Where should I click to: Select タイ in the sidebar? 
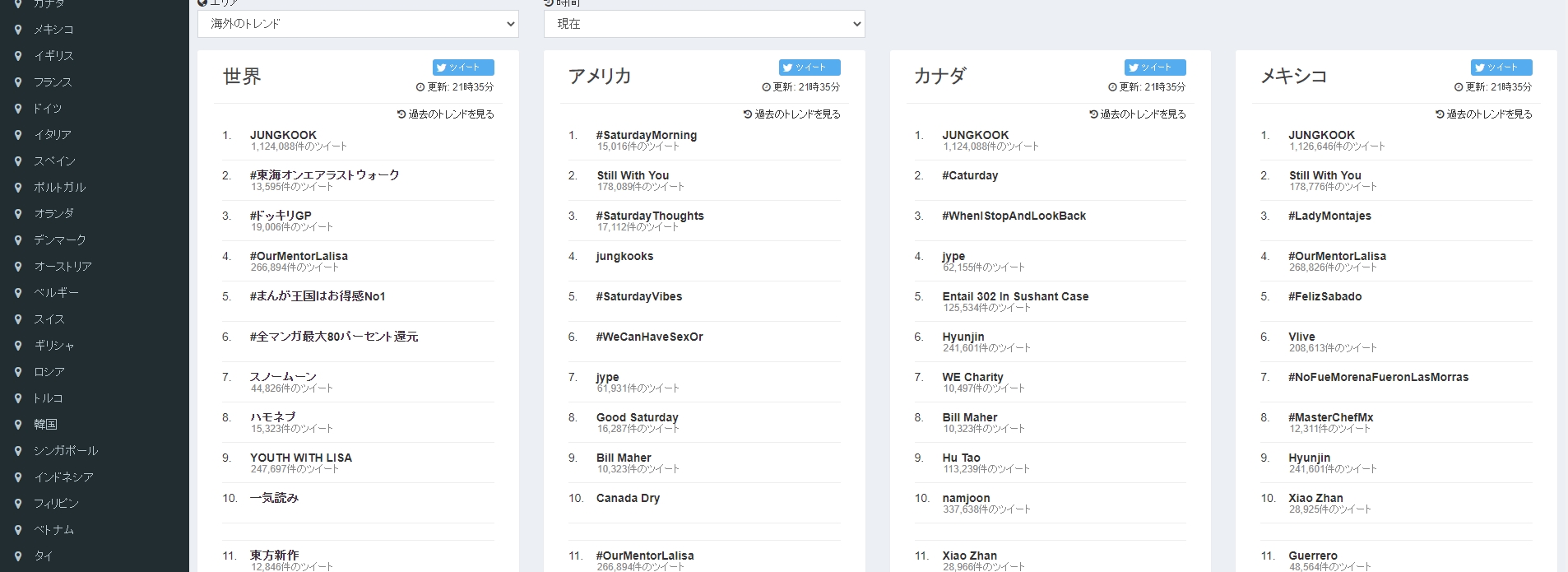[43, 556]
